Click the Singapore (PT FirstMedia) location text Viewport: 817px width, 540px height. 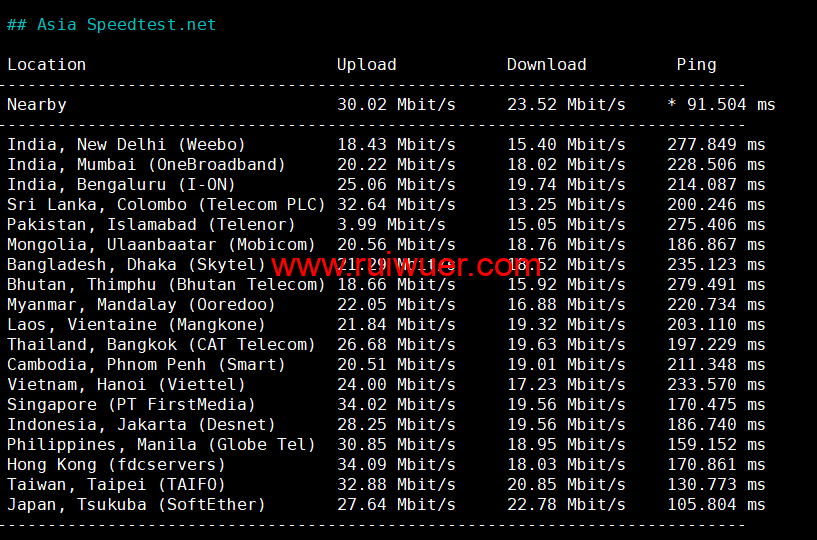coord(131,404)
